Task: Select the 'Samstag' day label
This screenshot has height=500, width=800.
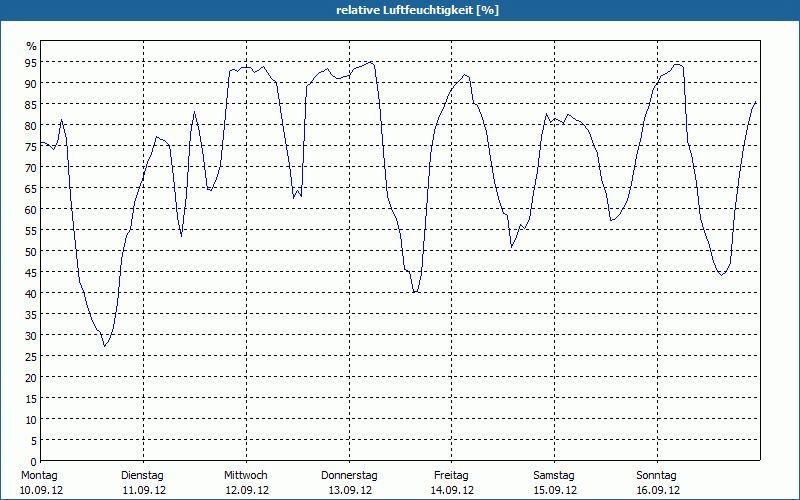Action: (554, 475)
